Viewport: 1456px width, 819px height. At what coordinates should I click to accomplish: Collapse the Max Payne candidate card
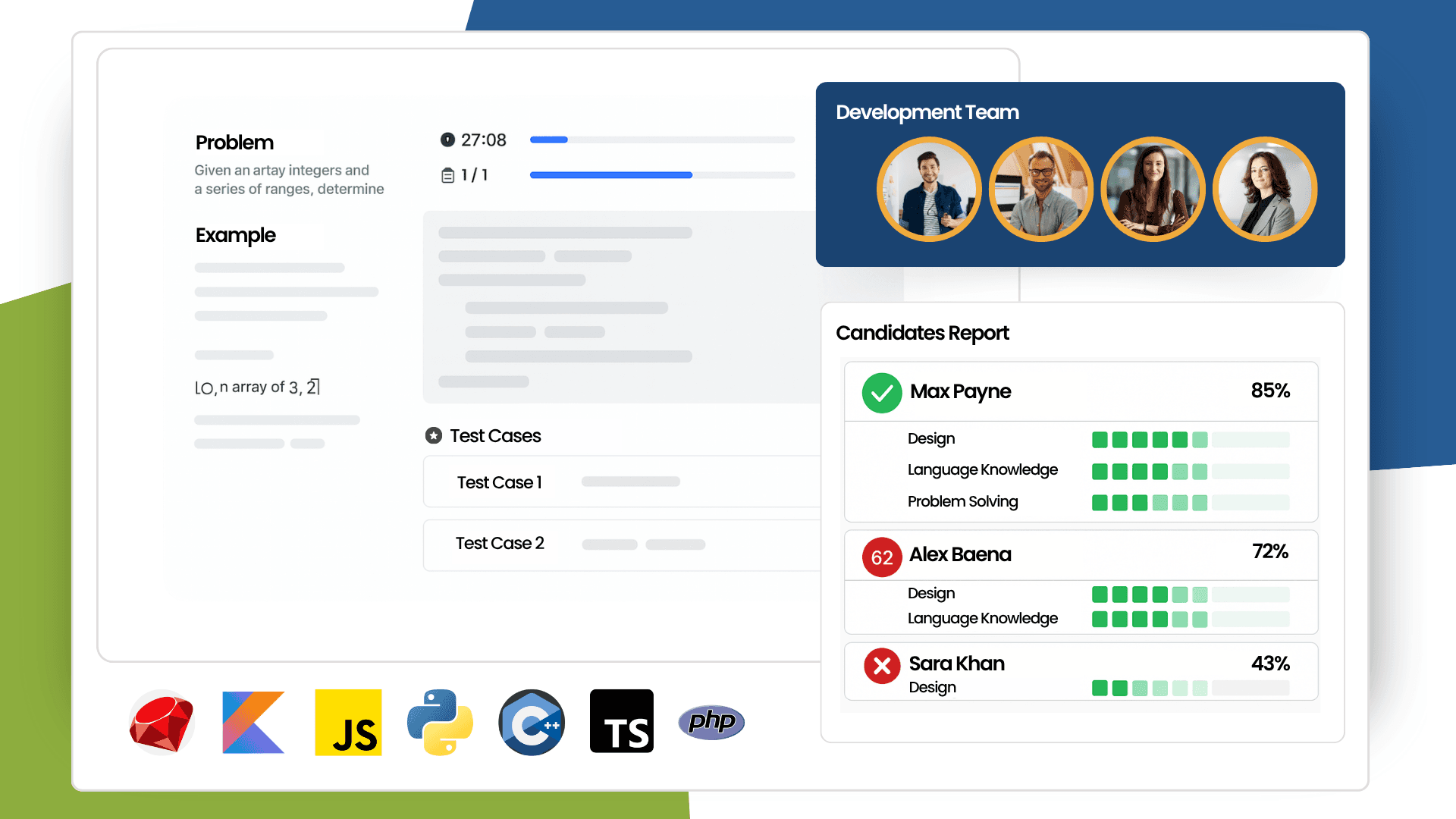tap(960, 391)
